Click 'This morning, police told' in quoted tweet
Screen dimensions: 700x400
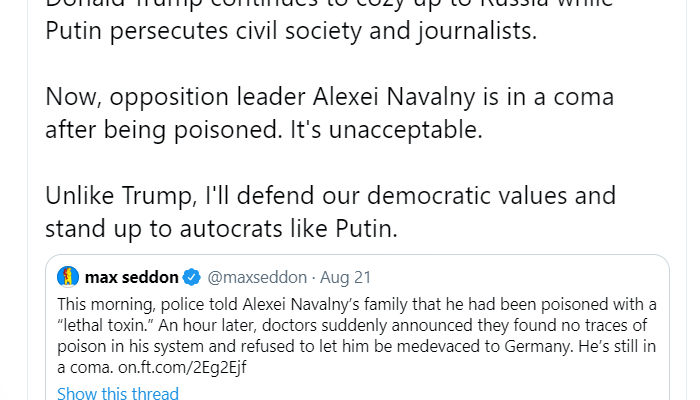150,304
